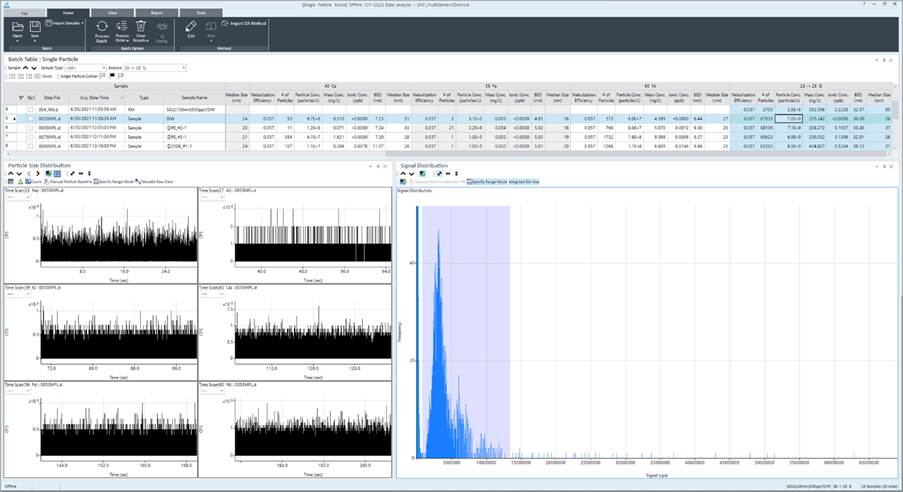
Task: Switch to the View ribbon tab
Action: (110, 11)
